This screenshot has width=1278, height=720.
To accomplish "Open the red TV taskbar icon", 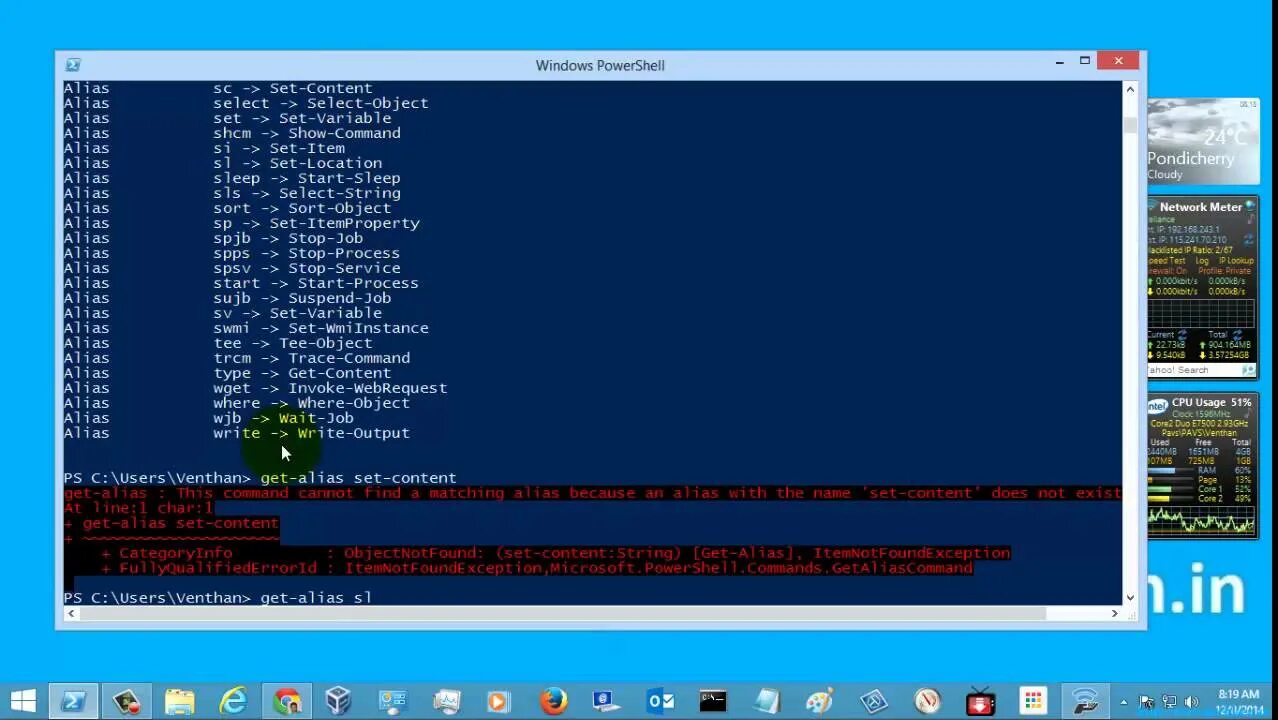I will [x=980, y=701].
